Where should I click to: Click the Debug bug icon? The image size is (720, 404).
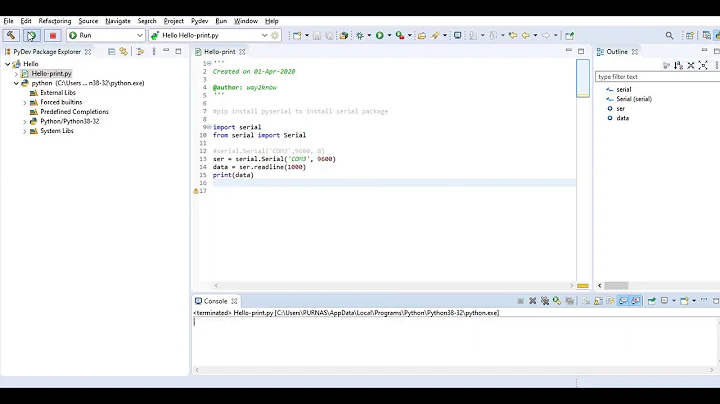pos(360,35)
